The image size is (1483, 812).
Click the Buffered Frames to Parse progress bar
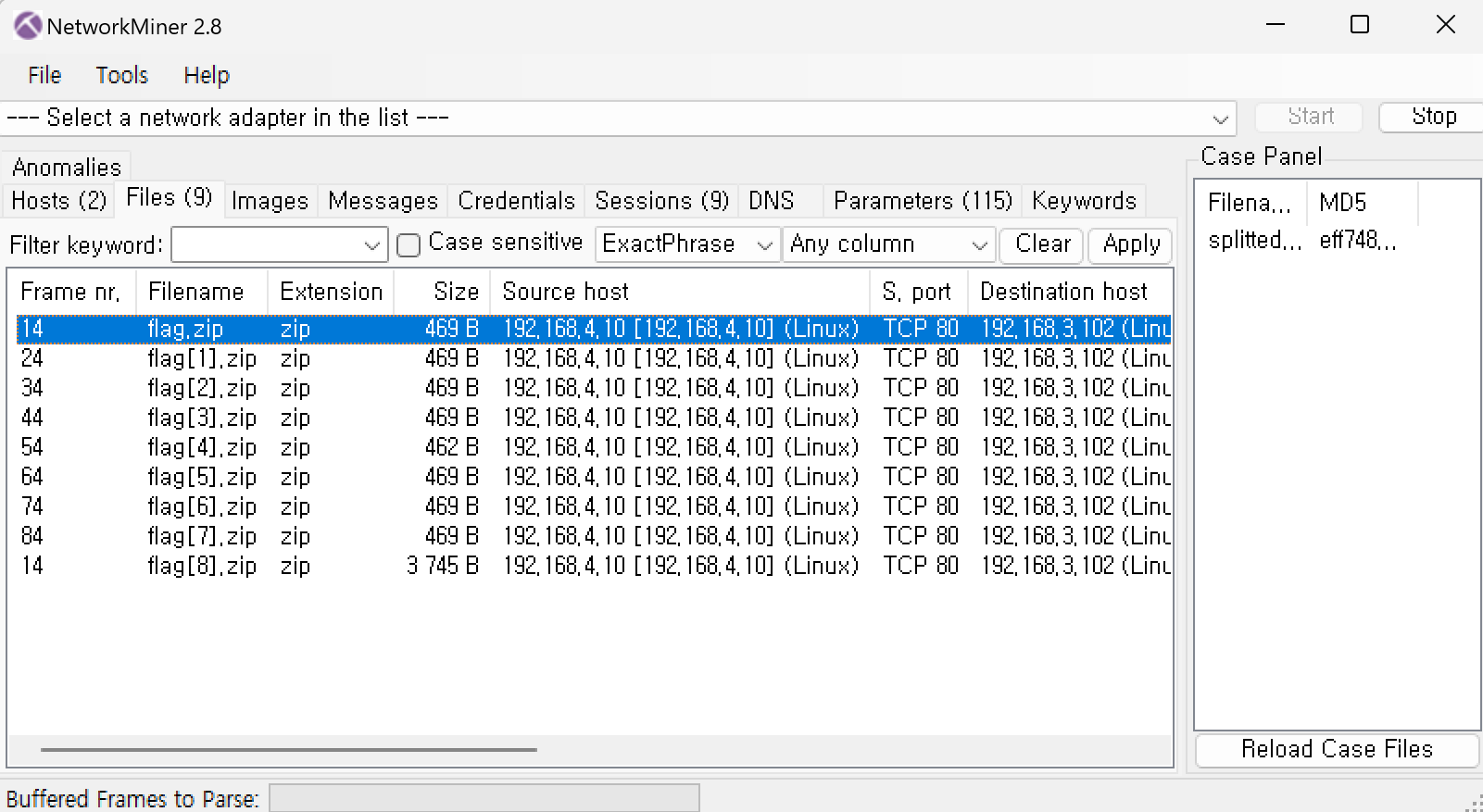[x=484, y=798]
